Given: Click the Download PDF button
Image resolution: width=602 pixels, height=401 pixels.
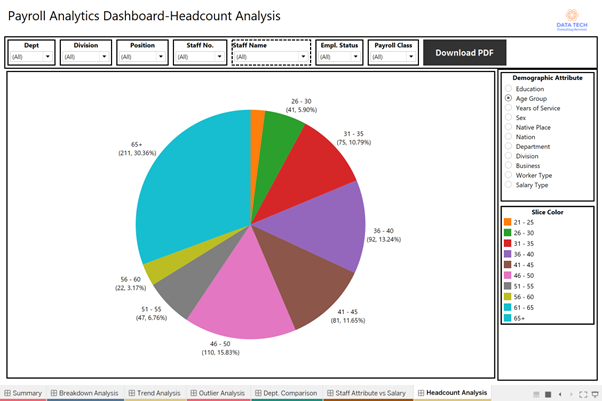Looking at the screenshot, I should 464,52.
